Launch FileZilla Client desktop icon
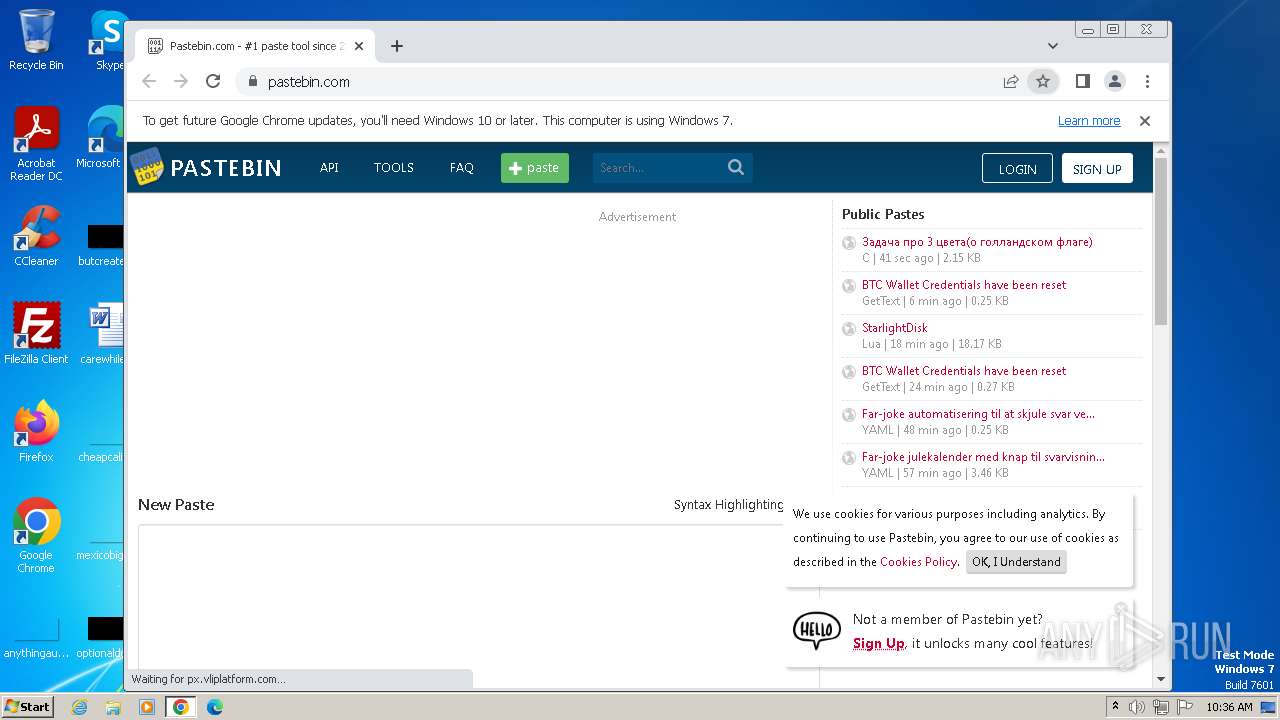The height and width of the screenshot is (720, 1280). [36, 333]
